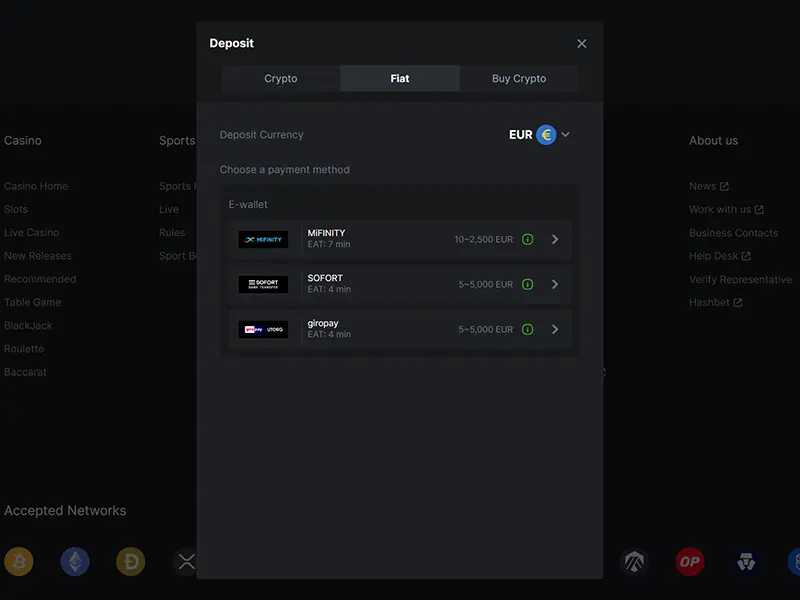The width and height of the screenshot is (800, 600).
Task: Click the blue Euro currency icon
Action: [546, 135]
